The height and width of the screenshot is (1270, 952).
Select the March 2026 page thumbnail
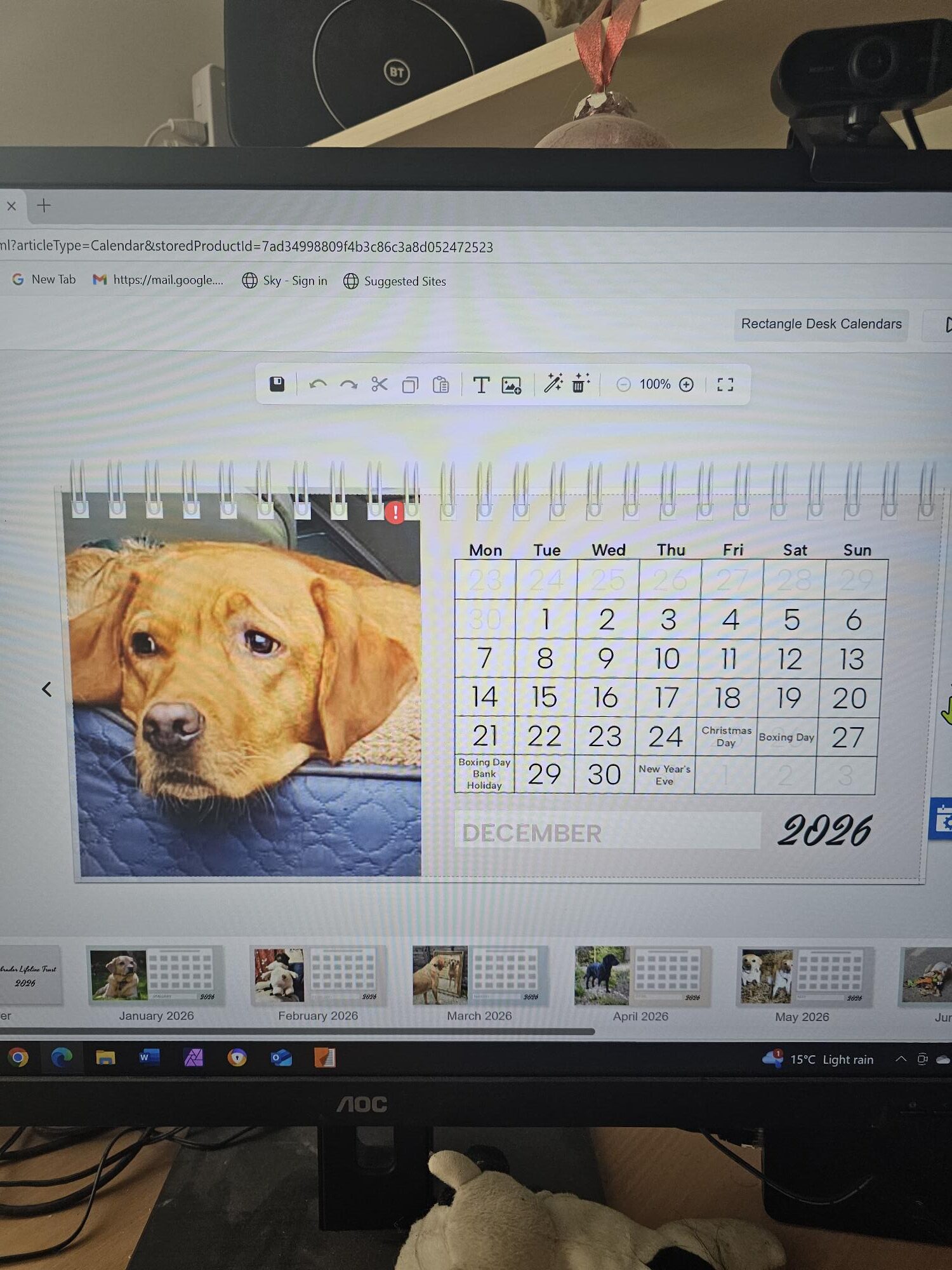tap(479, 977)
